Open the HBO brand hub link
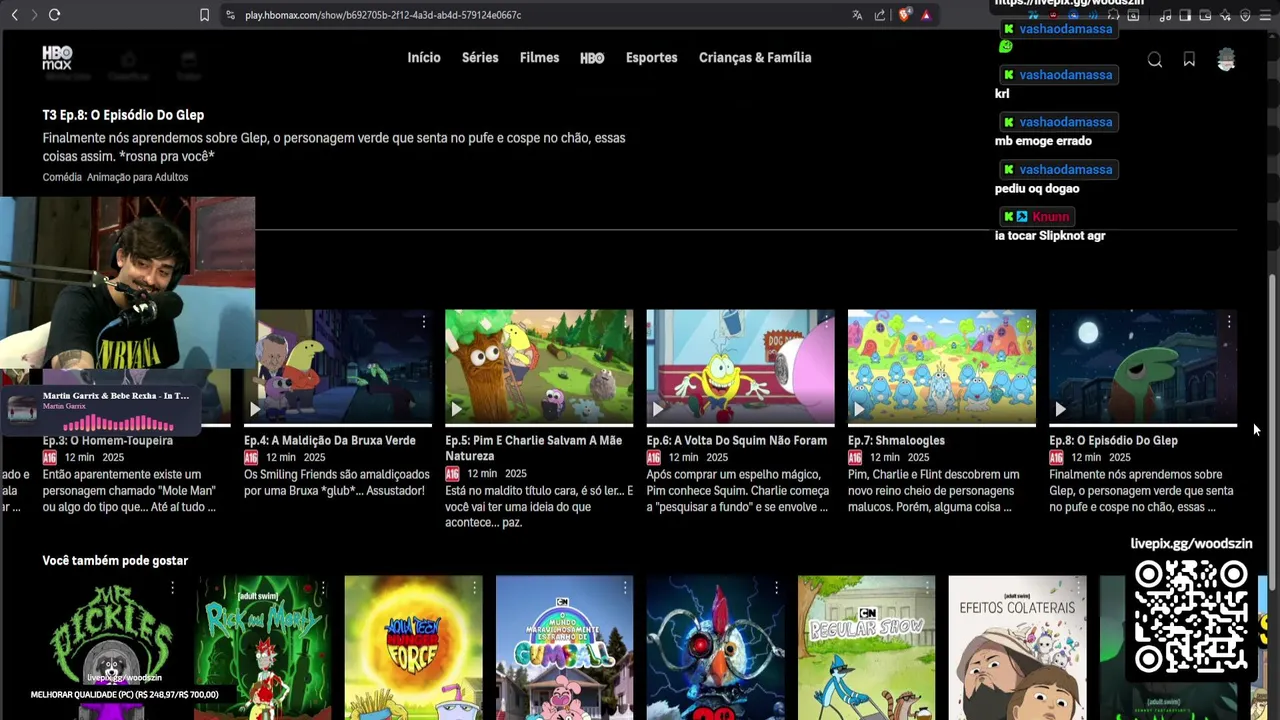Viewport: 1280px width, 720px height. 592,58
